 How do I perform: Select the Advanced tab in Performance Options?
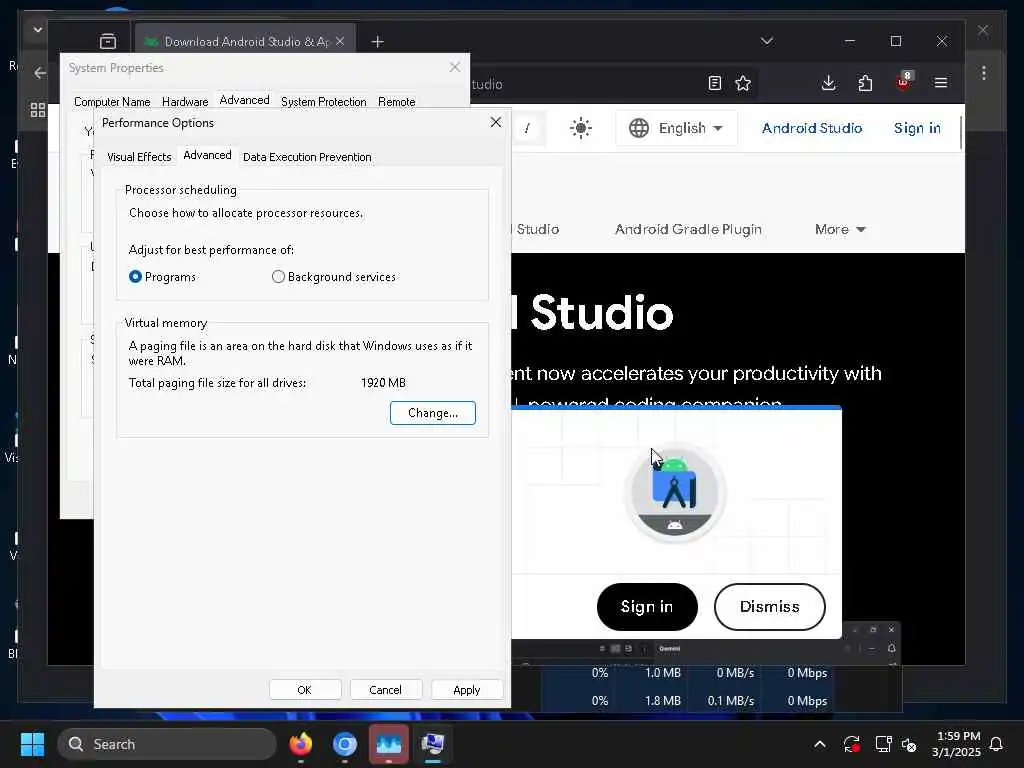(207, 155)
